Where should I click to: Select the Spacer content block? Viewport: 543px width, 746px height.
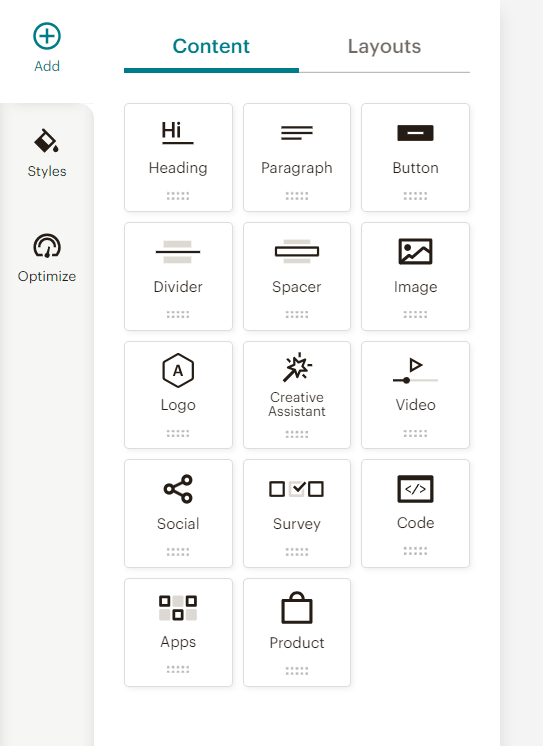point(296,276)
